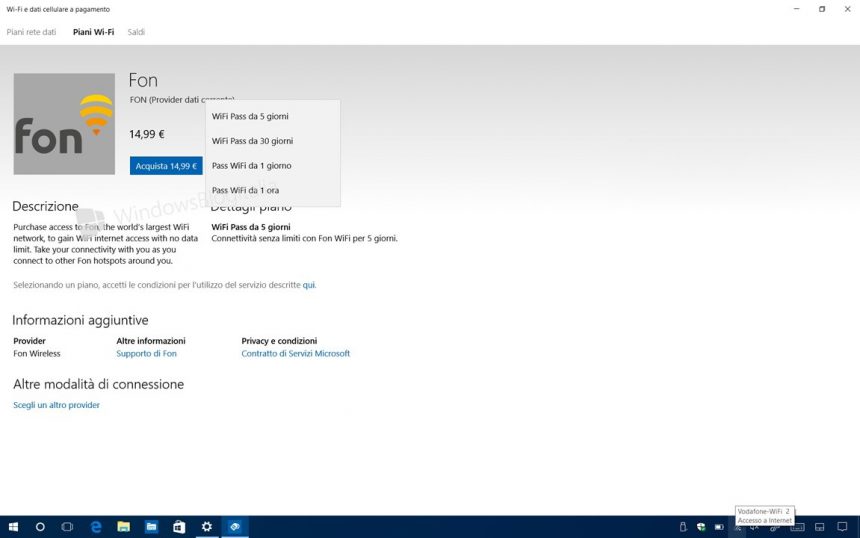Restore down the application window
This screenshot has width=860, height=538.
(x=822, y=9)
